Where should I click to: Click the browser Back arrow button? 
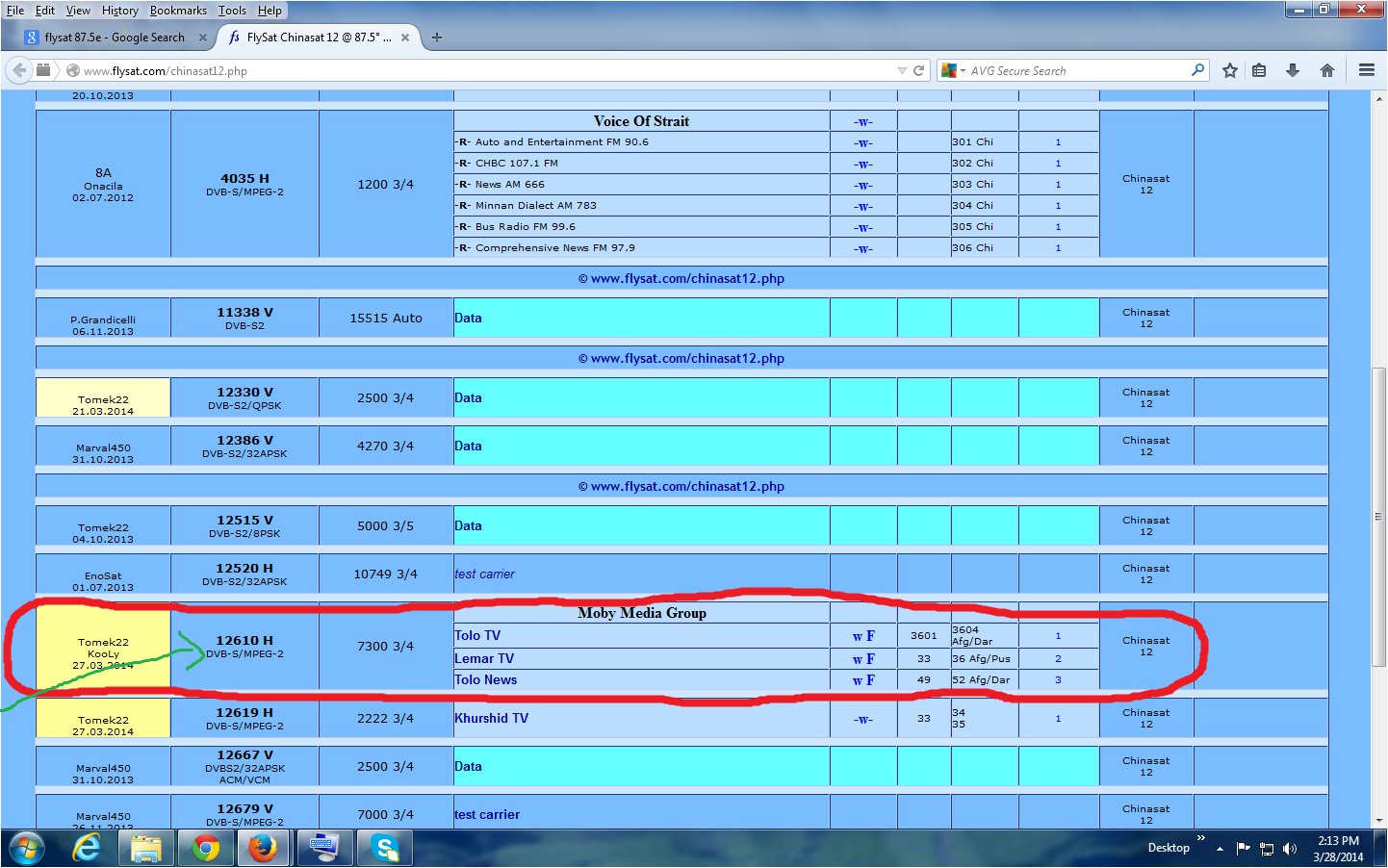tap(19, 70)
